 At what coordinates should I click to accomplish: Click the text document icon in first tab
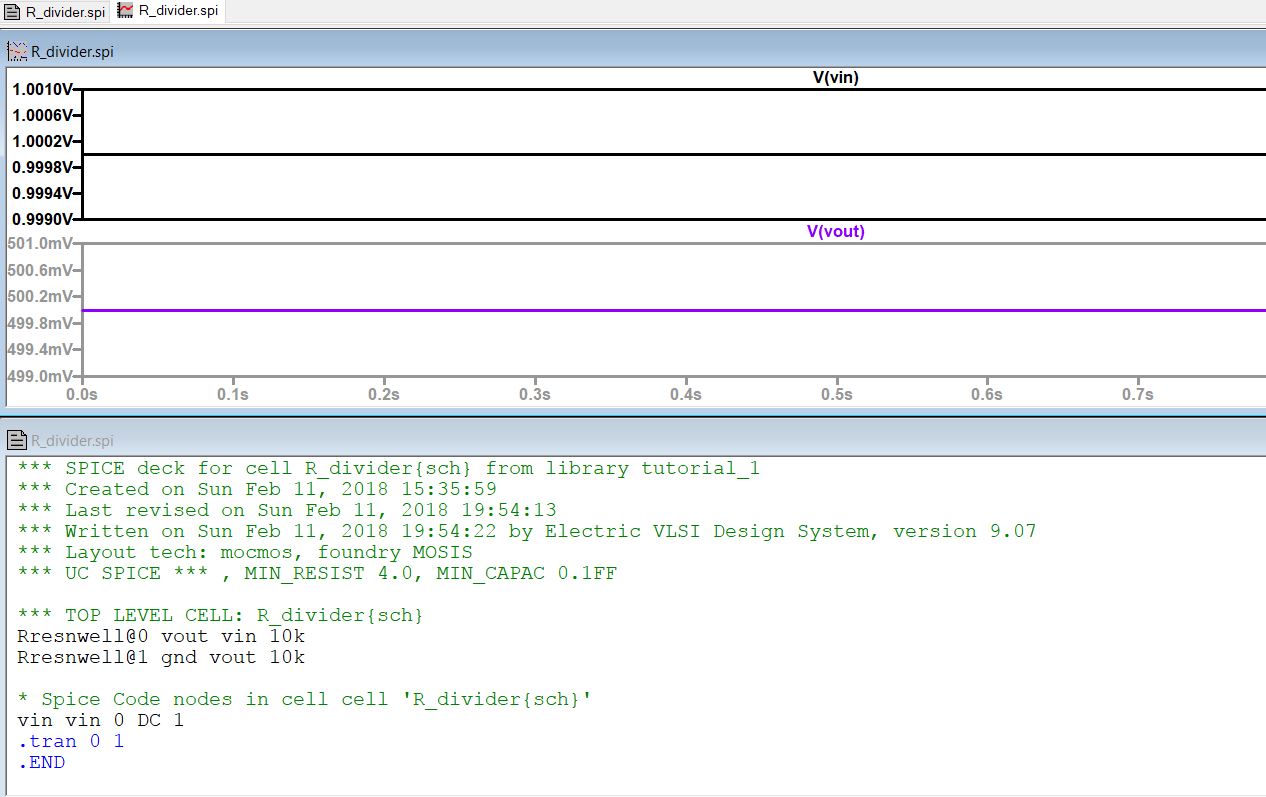pyautogui.click(x=13, y=12)
